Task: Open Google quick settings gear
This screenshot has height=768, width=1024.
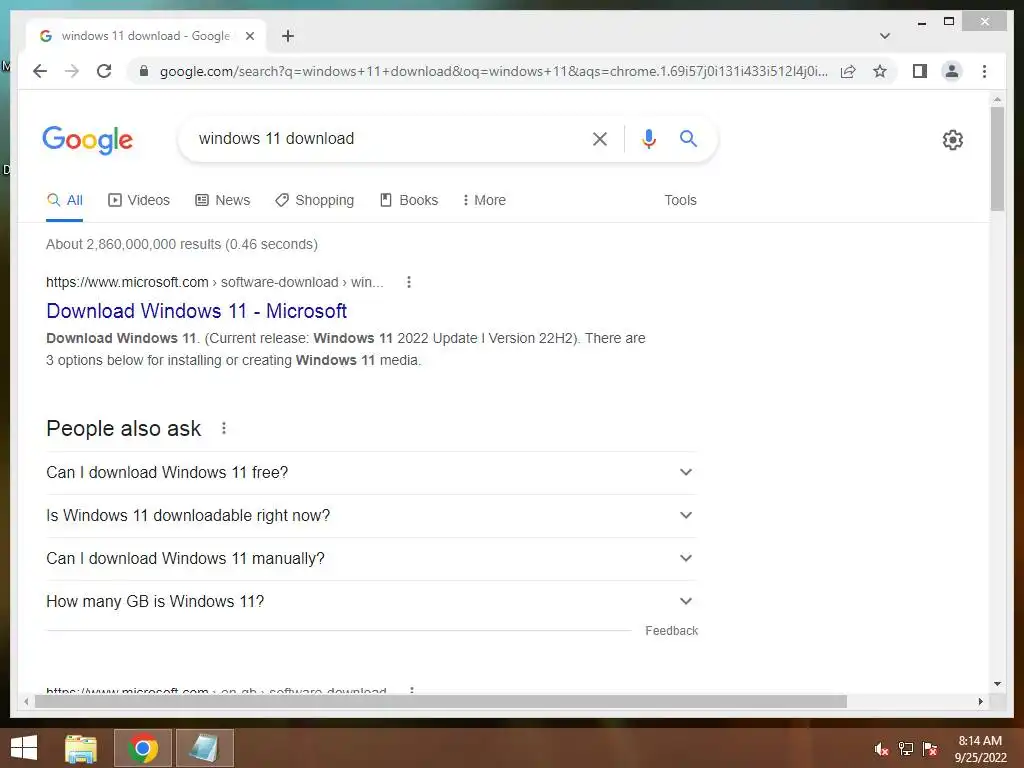Action: [x=953, y=140]
